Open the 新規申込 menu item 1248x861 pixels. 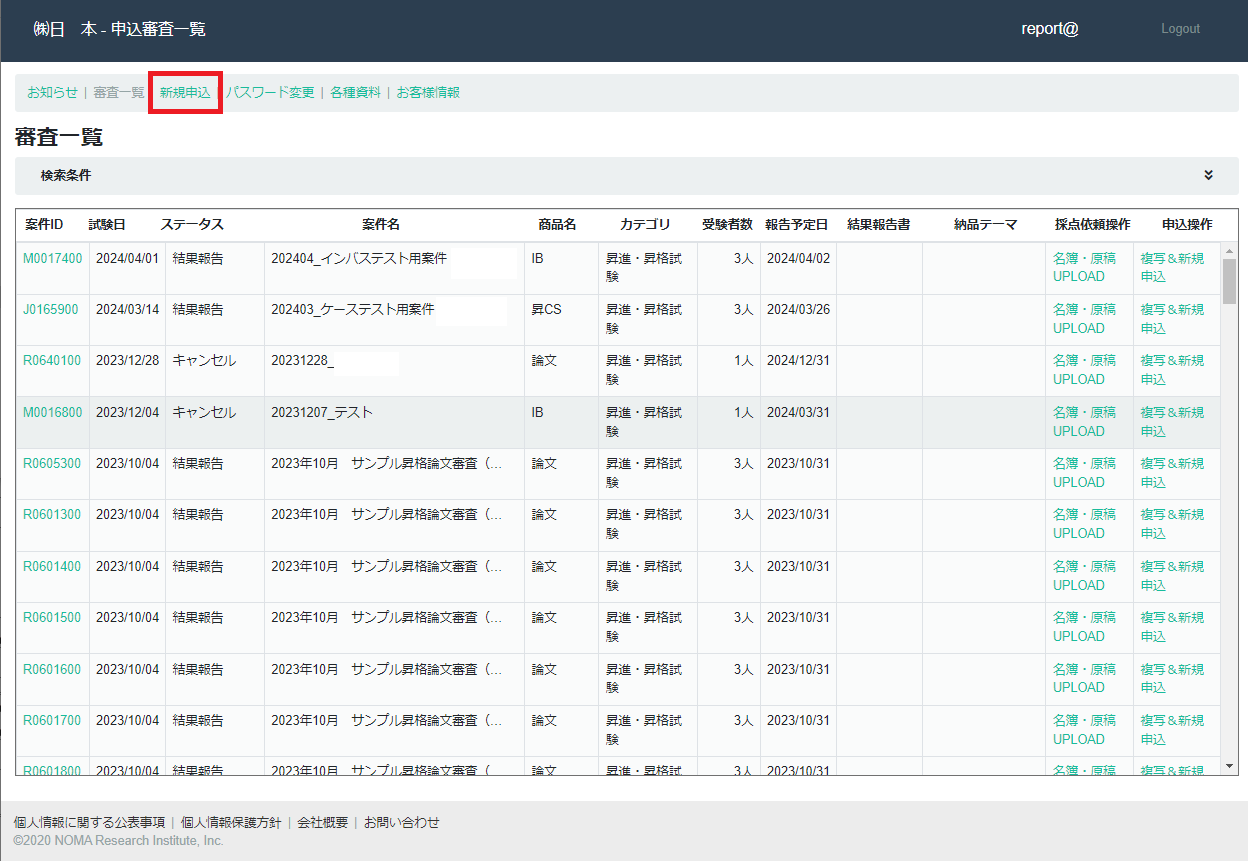point(185,92)
